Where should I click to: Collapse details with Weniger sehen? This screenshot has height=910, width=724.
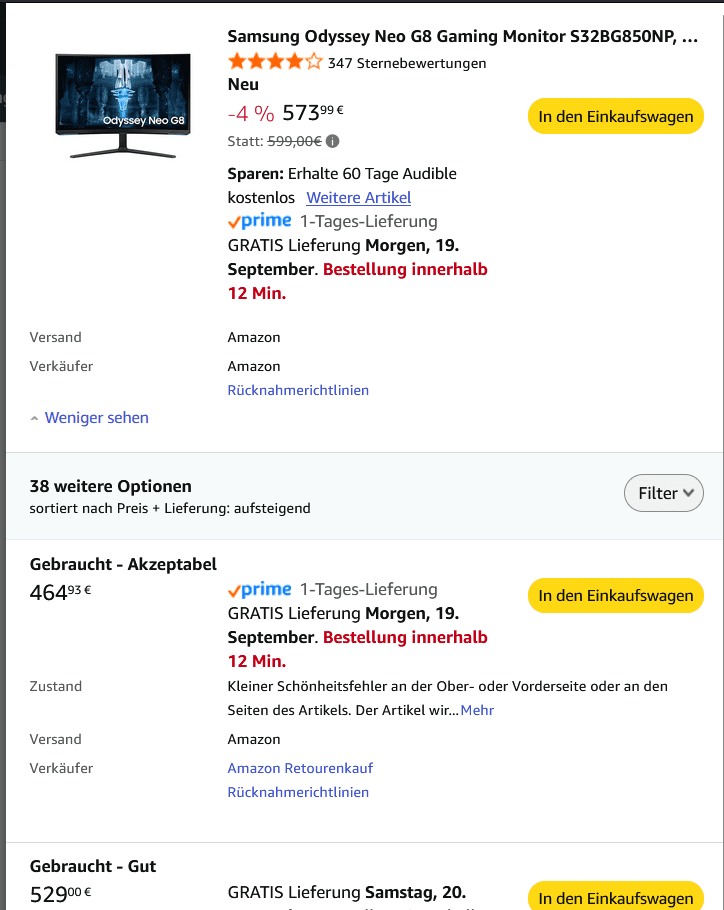[96, 418]
